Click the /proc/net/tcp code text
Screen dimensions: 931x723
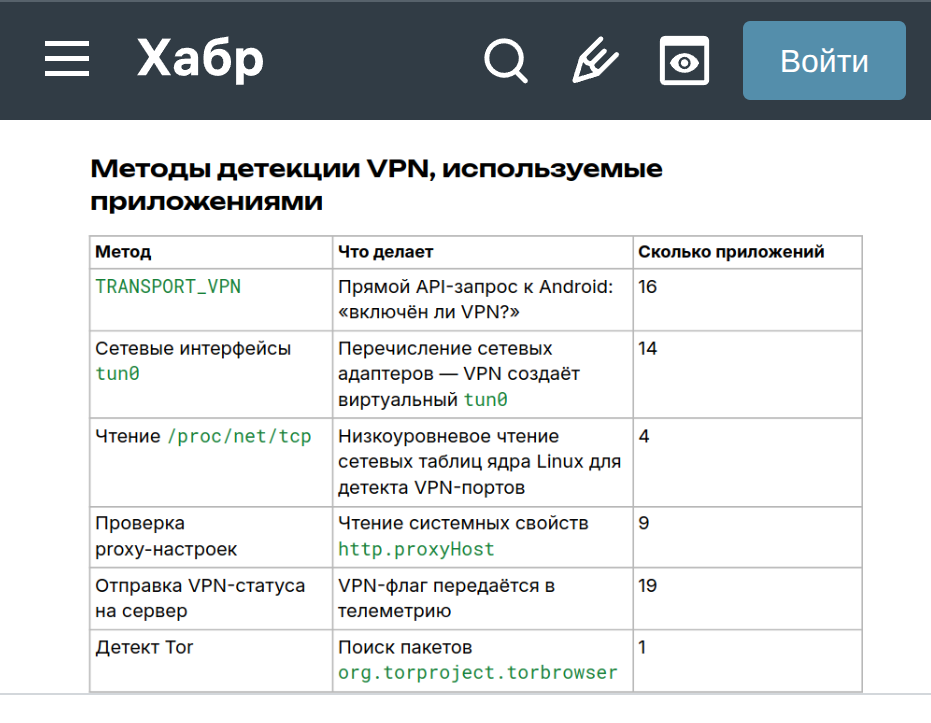[x=238, y=437]
